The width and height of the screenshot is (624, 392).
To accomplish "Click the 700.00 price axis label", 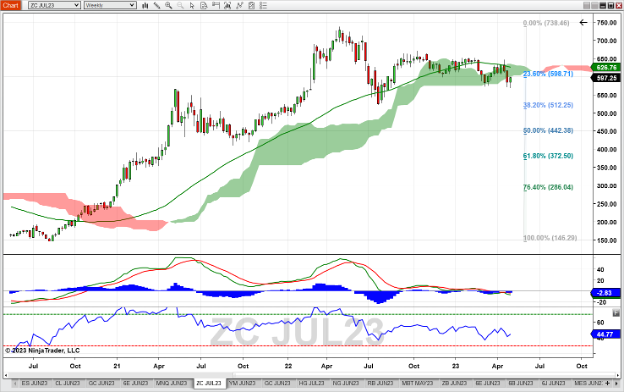I will tap(606, 41).
